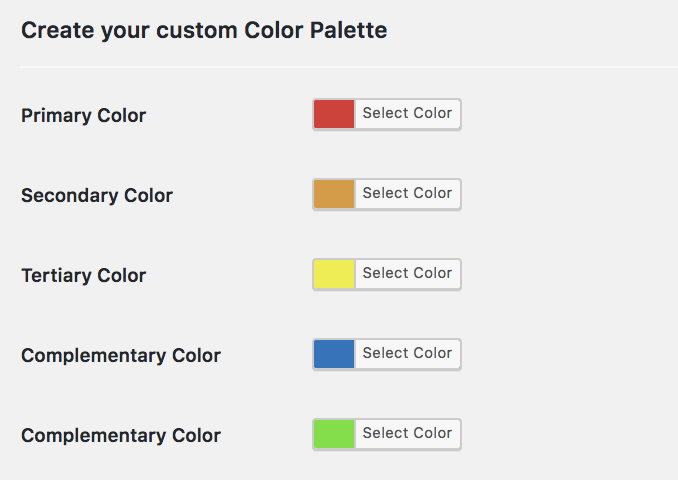Click Select Color beside the blue swatch
The image size is (678, 480).
coord(407,353)
